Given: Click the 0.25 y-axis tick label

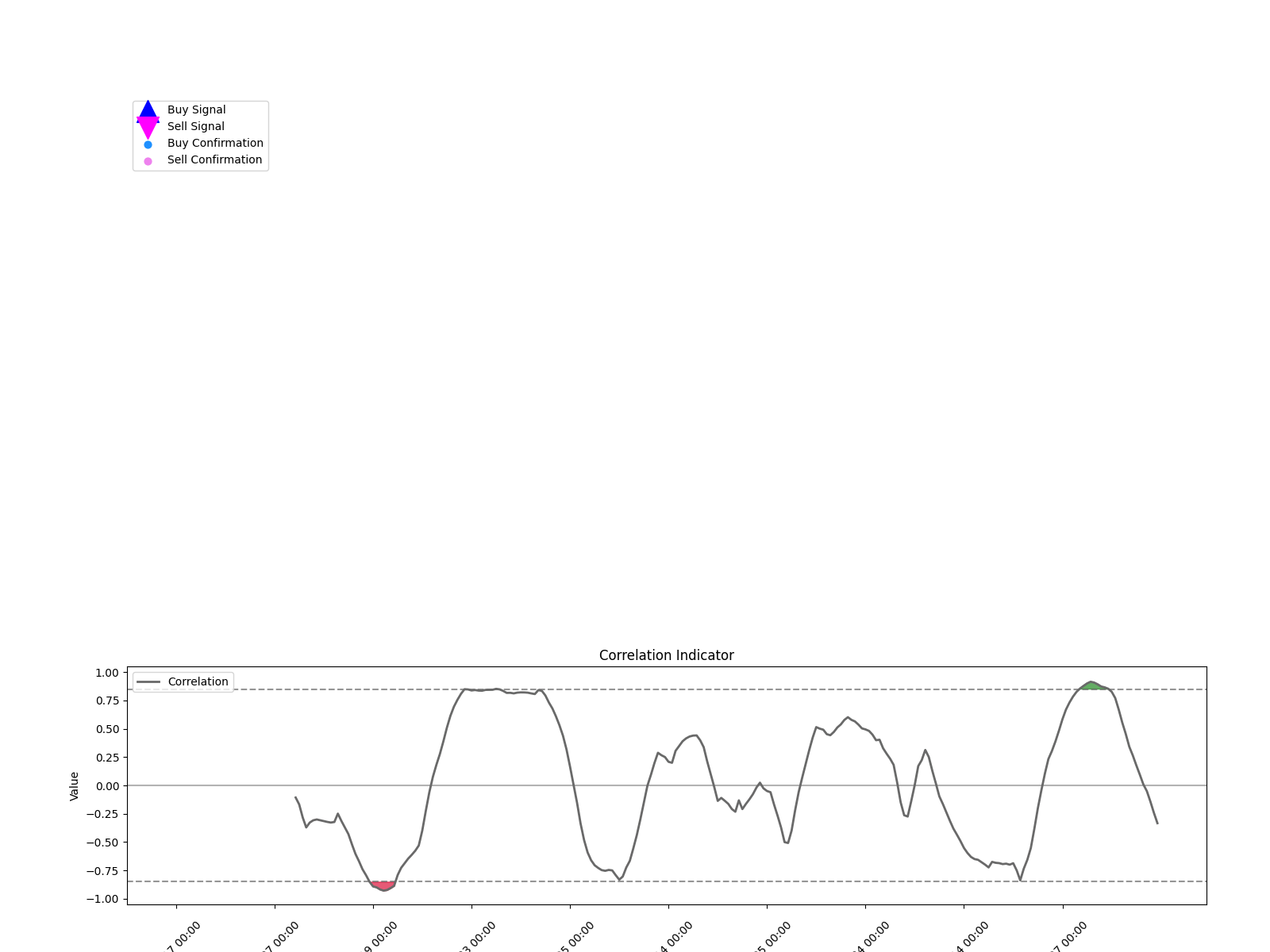Looking at the screenshot, I should 107,758.
